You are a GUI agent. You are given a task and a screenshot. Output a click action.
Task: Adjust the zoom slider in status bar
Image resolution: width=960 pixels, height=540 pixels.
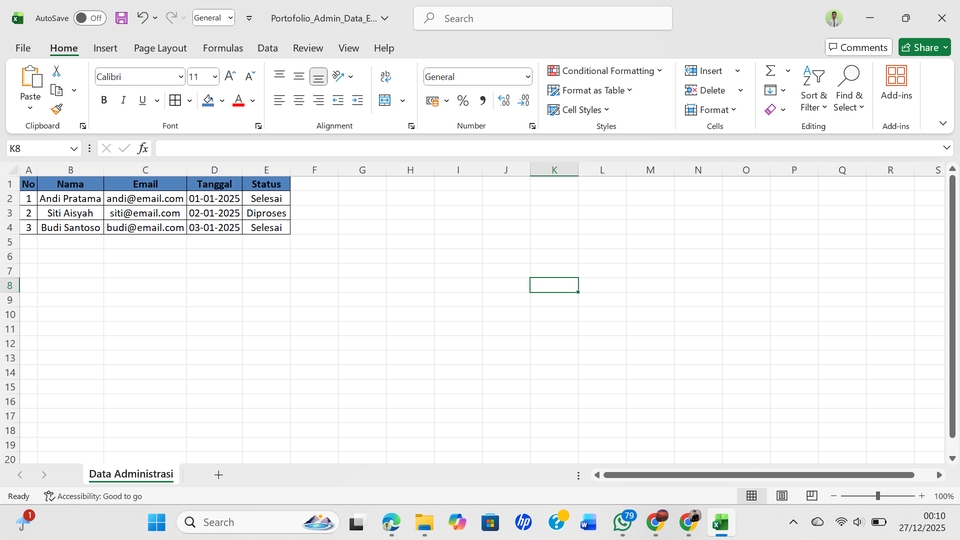point(877,496)
